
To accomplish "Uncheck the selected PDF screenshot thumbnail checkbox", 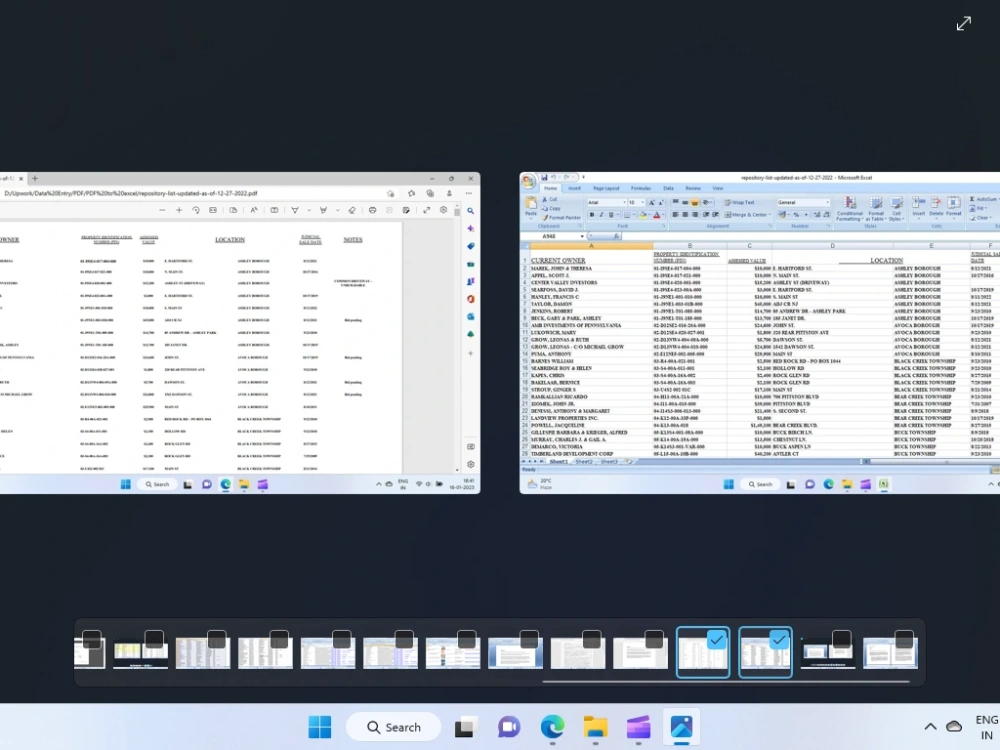I will coord(717,639).
